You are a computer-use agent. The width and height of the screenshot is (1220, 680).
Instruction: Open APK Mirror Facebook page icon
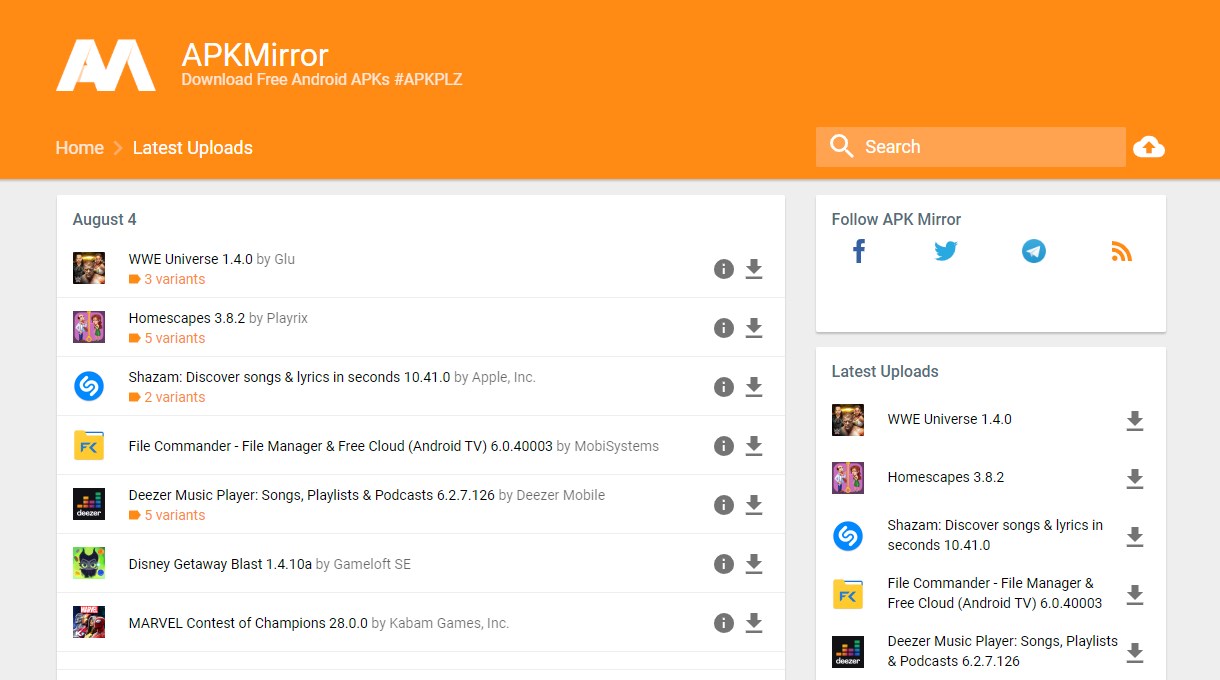[x=859, y=251]
